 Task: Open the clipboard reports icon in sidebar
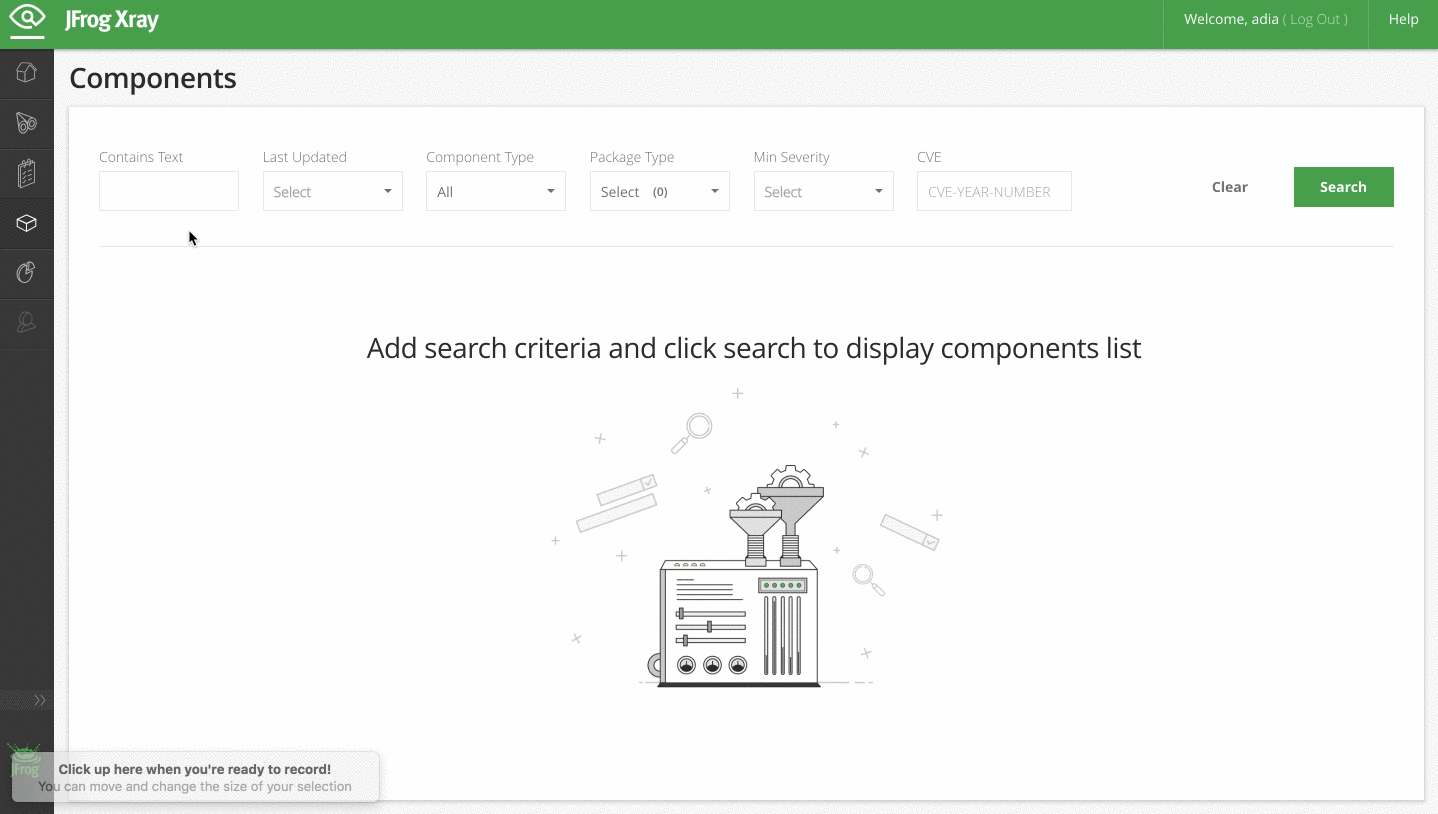26,172
